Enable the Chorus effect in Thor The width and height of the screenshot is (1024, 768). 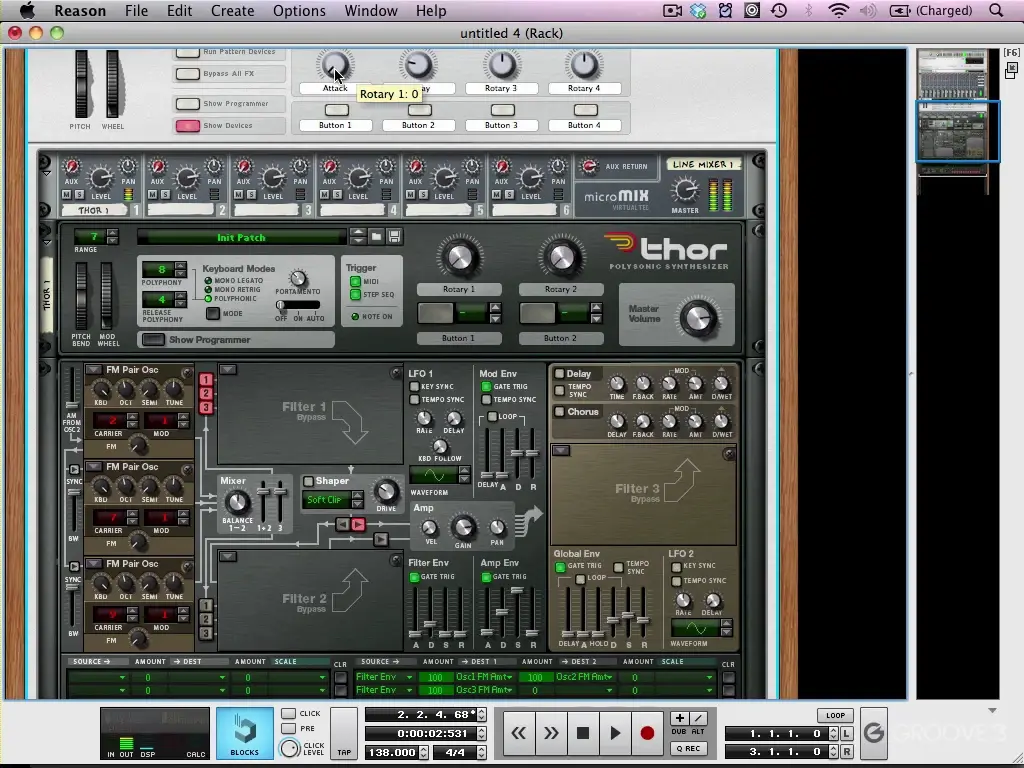click(559, 411)
